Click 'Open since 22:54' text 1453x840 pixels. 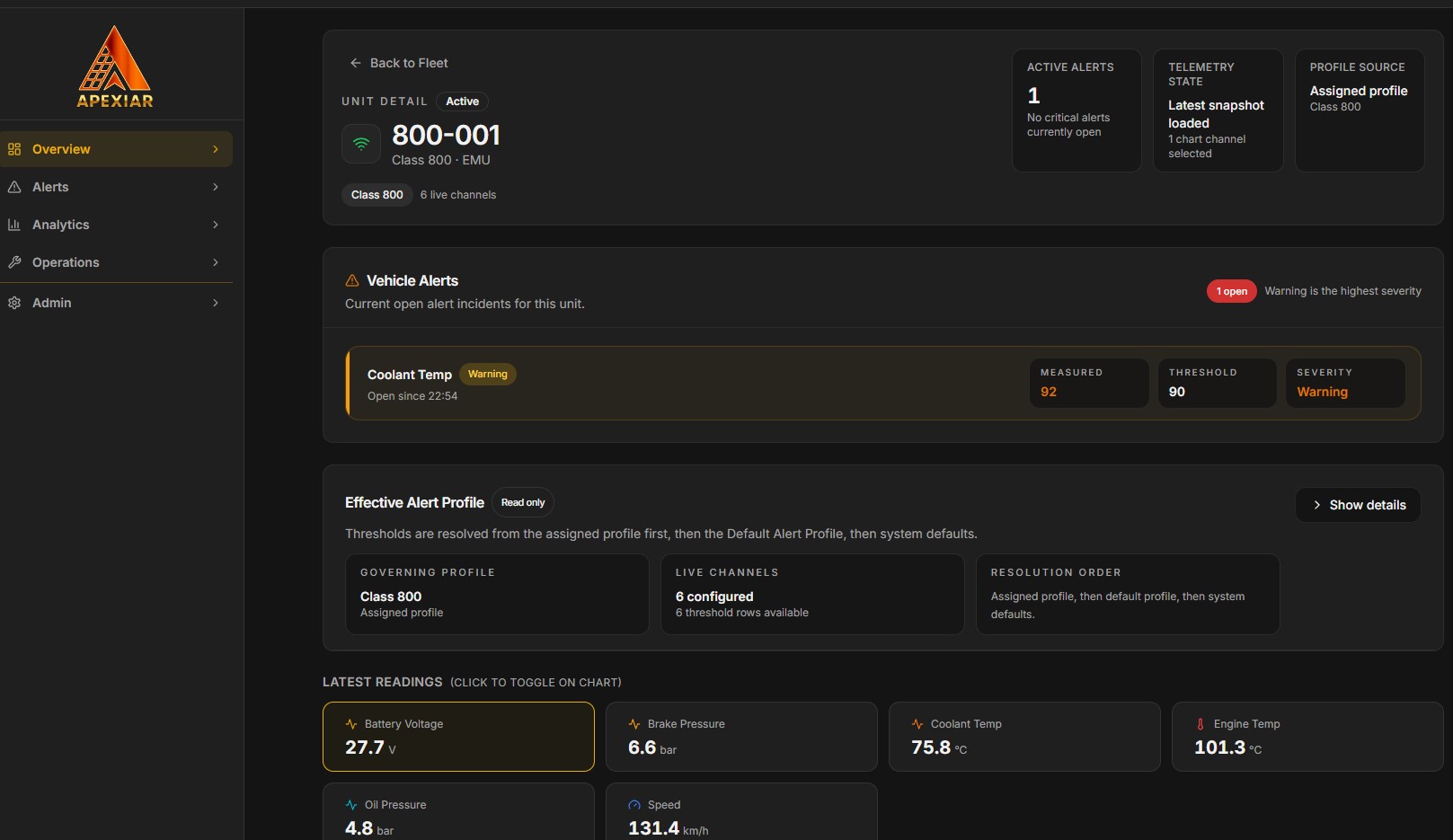click(x=412, y=396)
